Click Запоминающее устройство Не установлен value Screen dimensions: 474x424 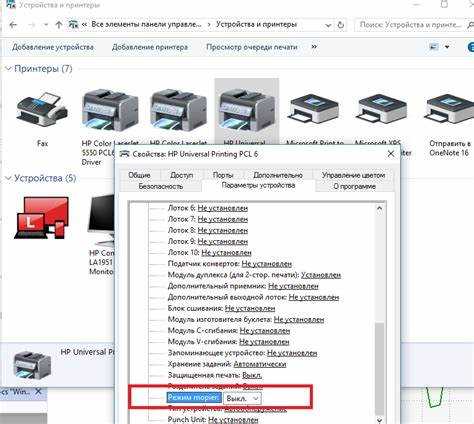[x=292, y=353]
